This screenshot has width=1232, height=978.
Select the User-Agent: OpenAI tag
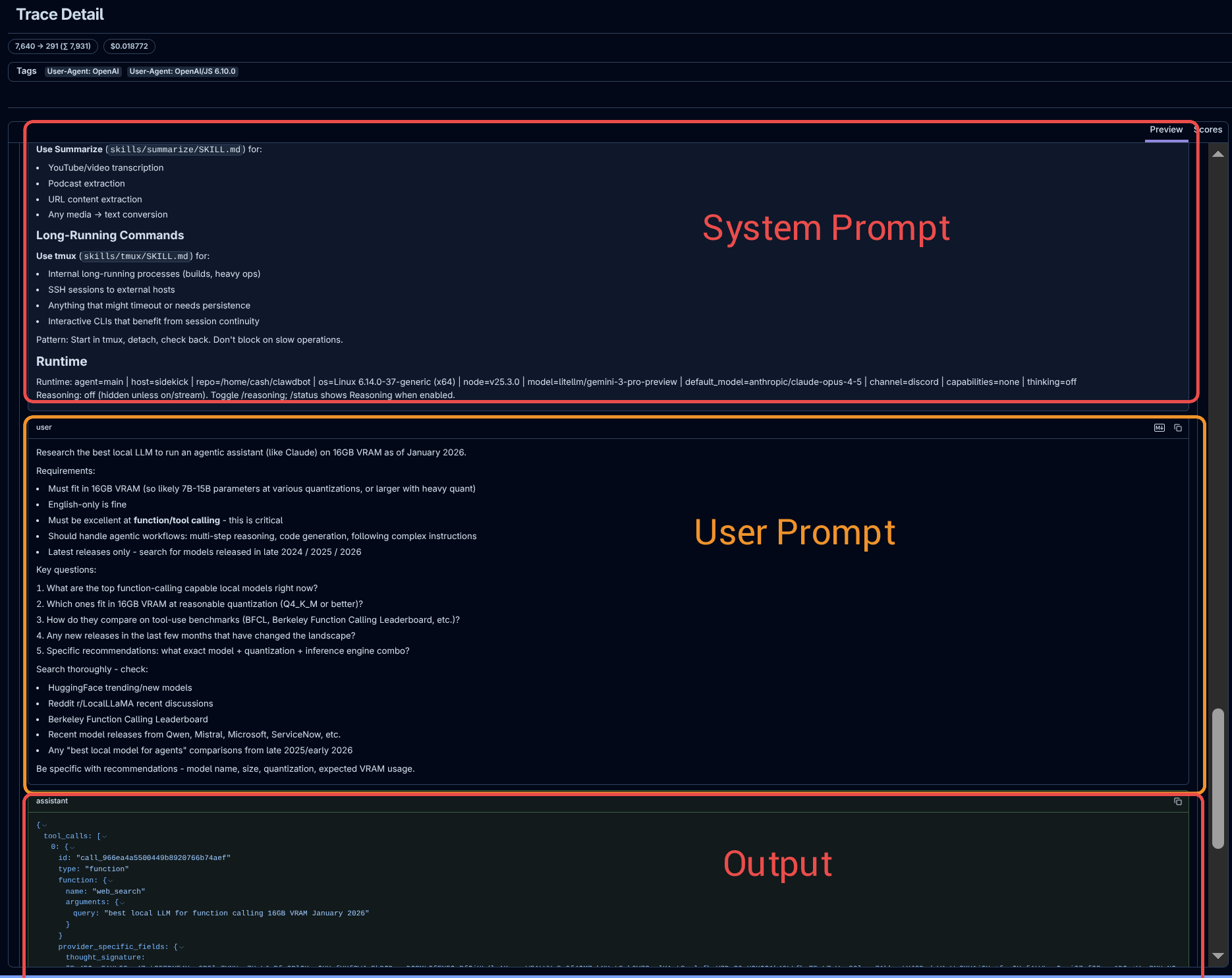click(83, 71)
